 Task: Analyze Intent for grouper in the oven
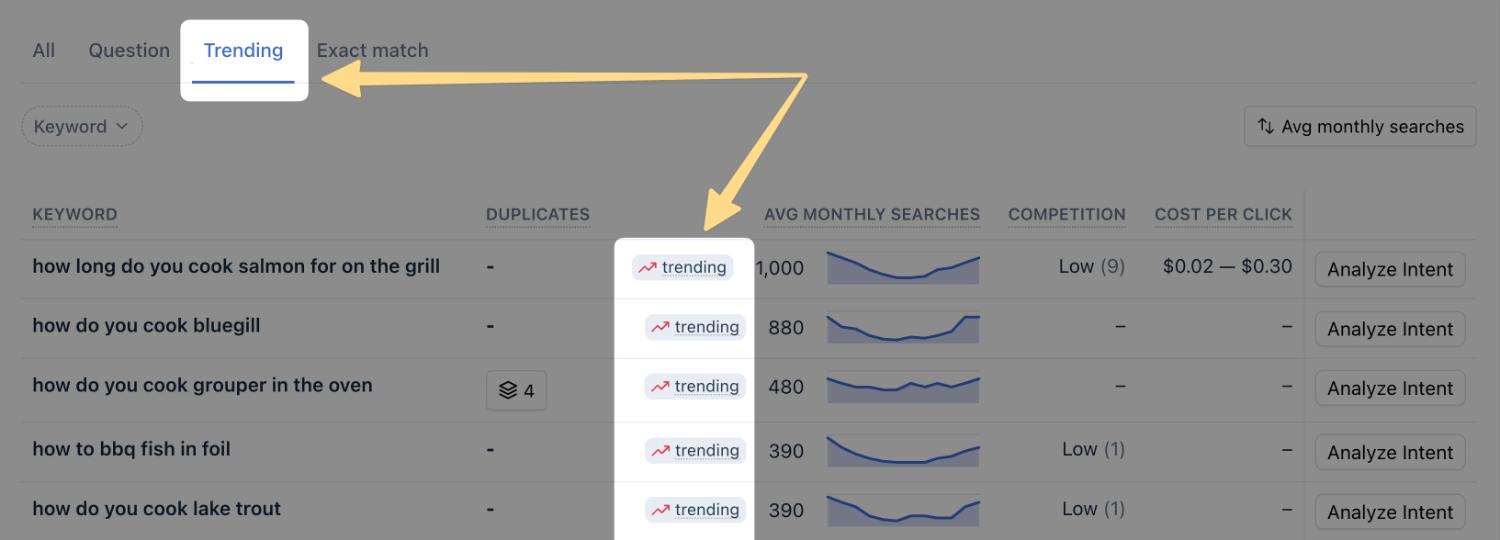[x=1390, y=388]
